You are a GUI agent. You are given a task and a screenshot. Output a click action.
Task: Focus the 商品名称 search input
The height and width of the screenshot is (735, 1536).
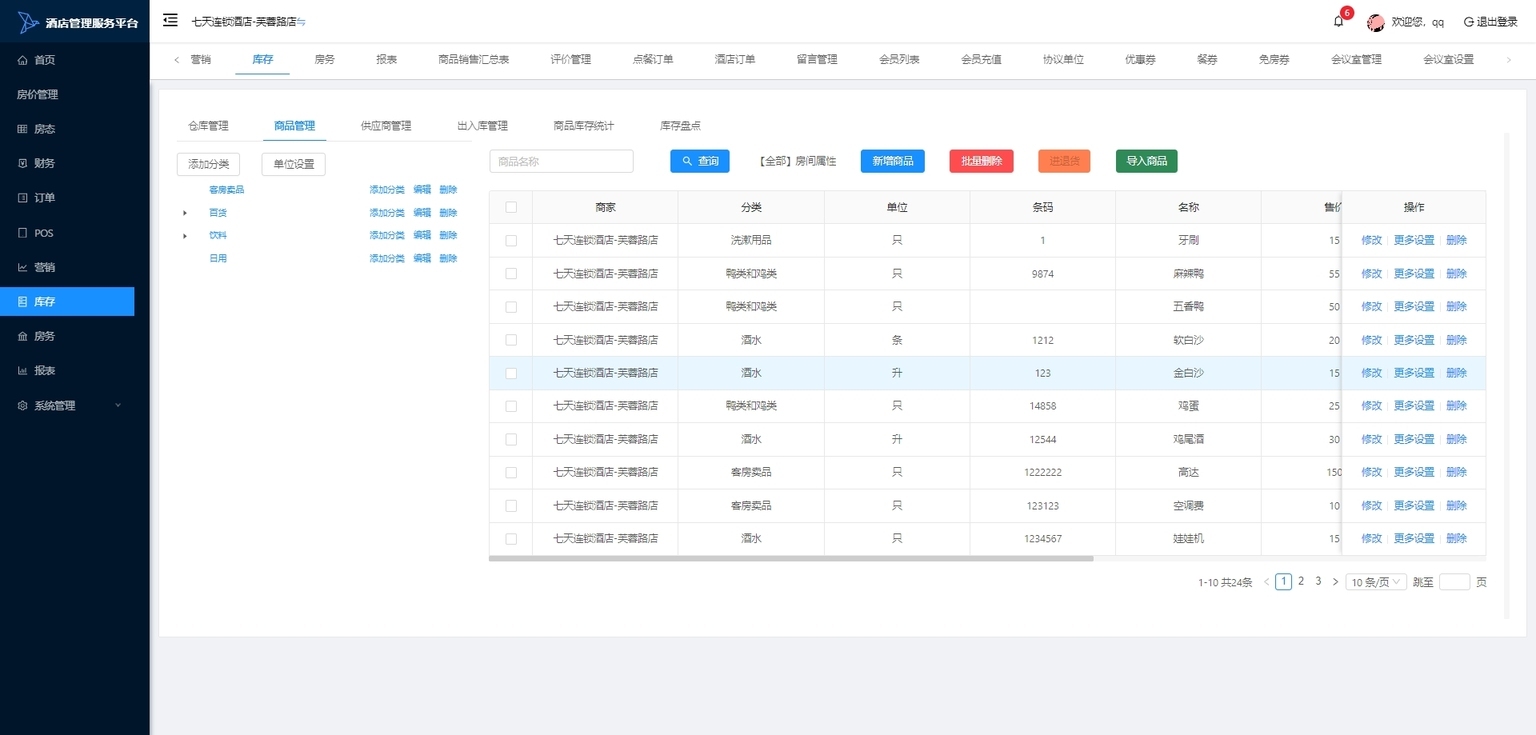[x=561, y=161]
